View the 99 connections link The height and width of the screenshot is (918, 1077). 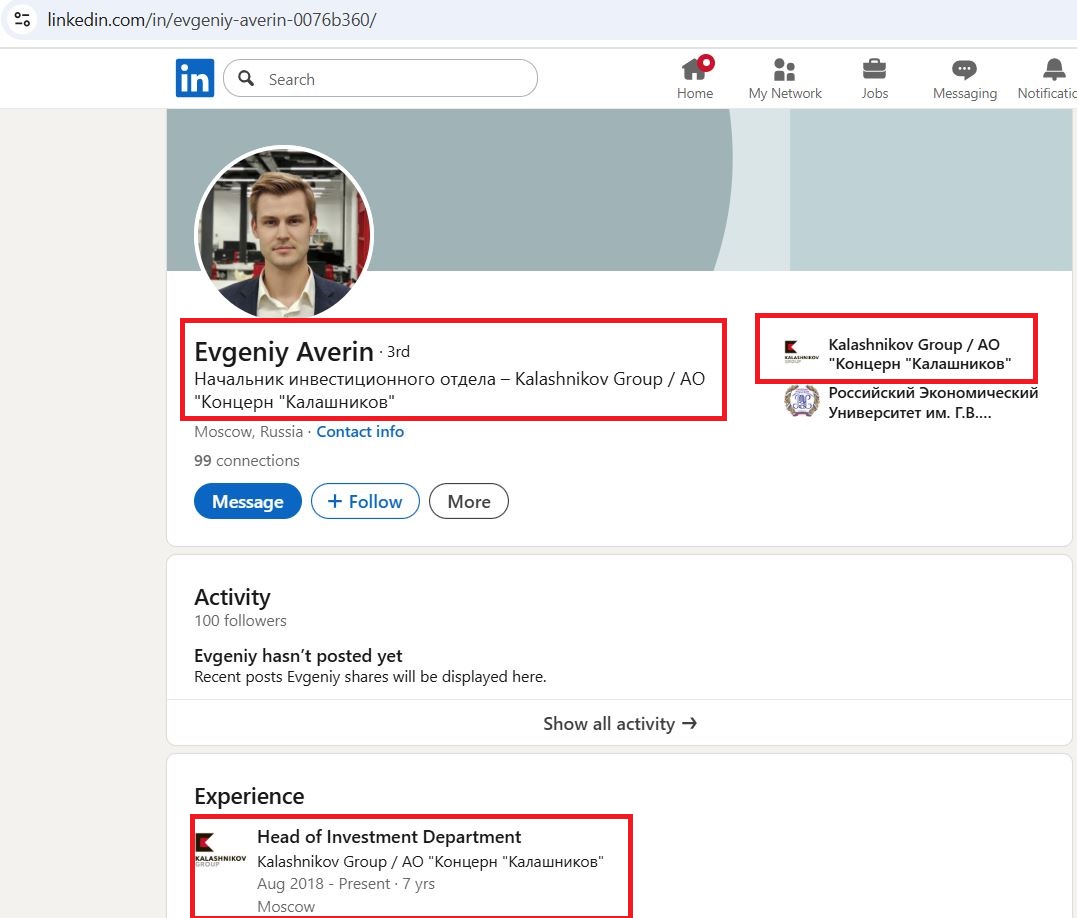coord(247,461)
